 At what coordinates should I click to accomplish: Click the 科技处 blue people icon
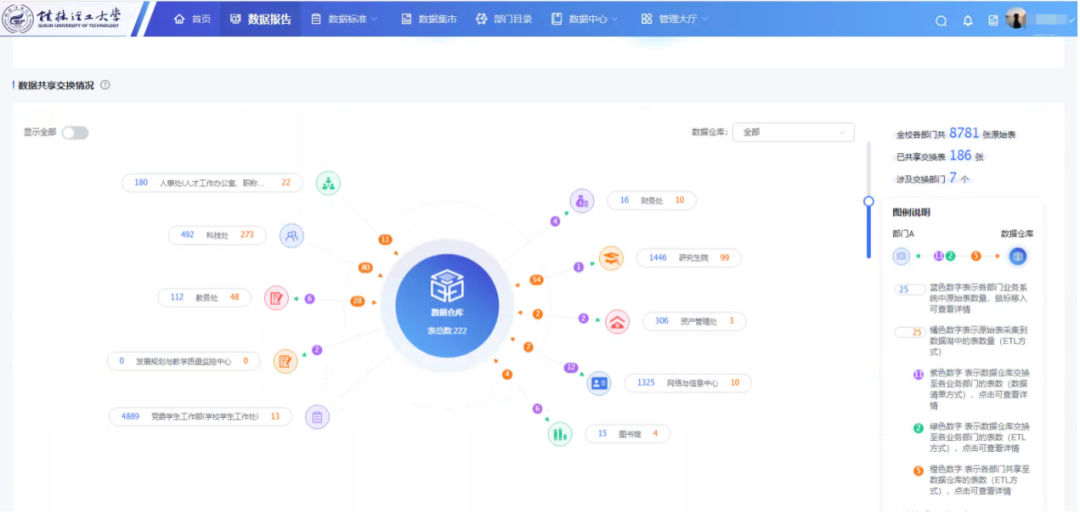coord(291,236)
